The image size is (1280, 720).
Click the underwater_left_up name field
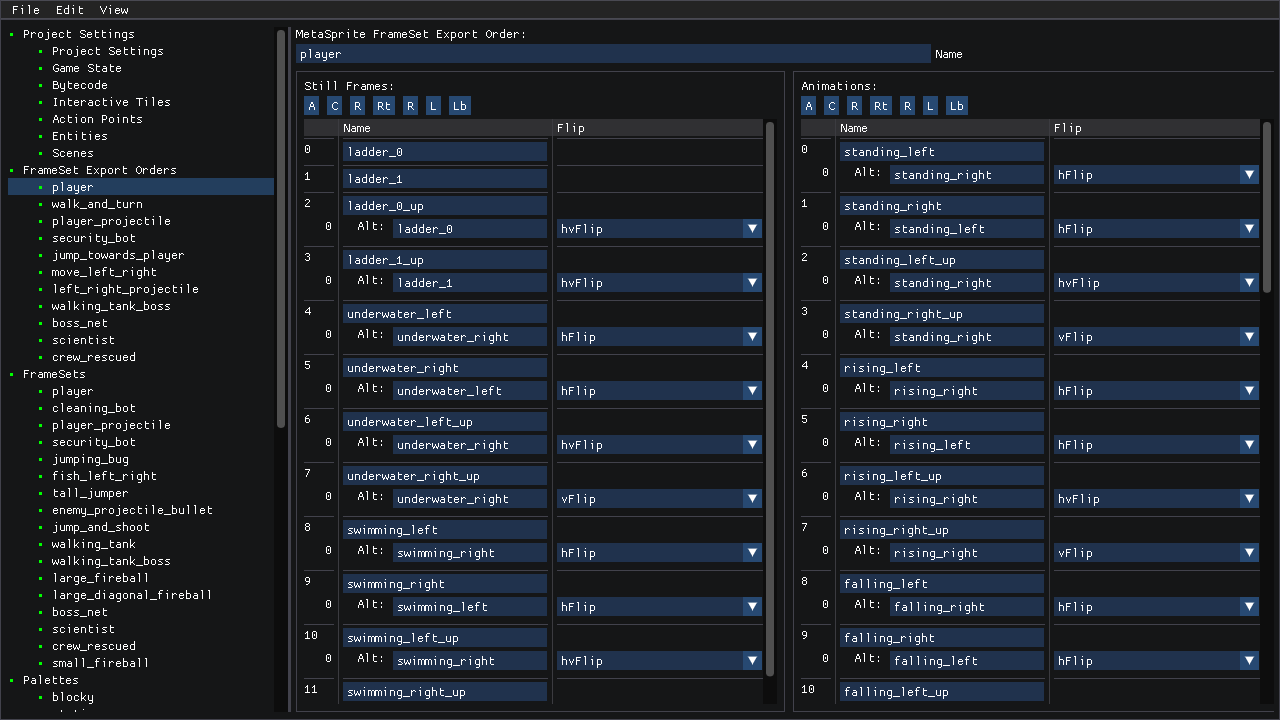point(445,421)
